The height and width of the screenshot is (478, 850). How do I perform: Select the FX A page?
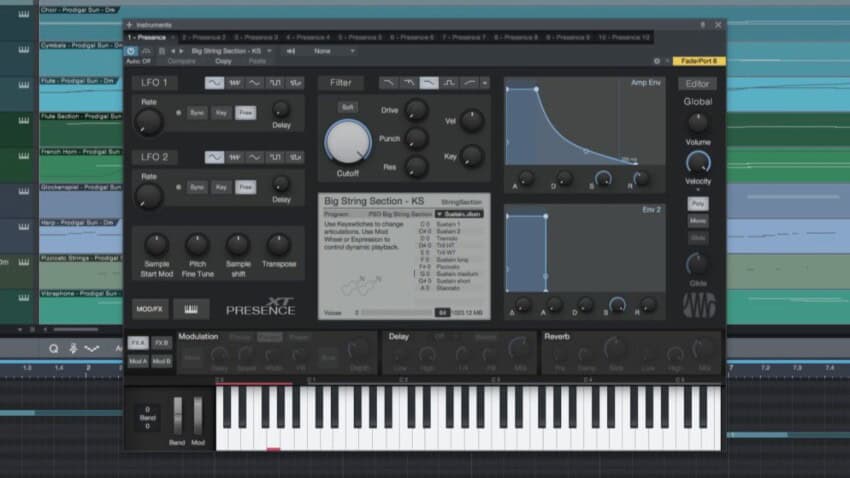click(x=138, y=343)
